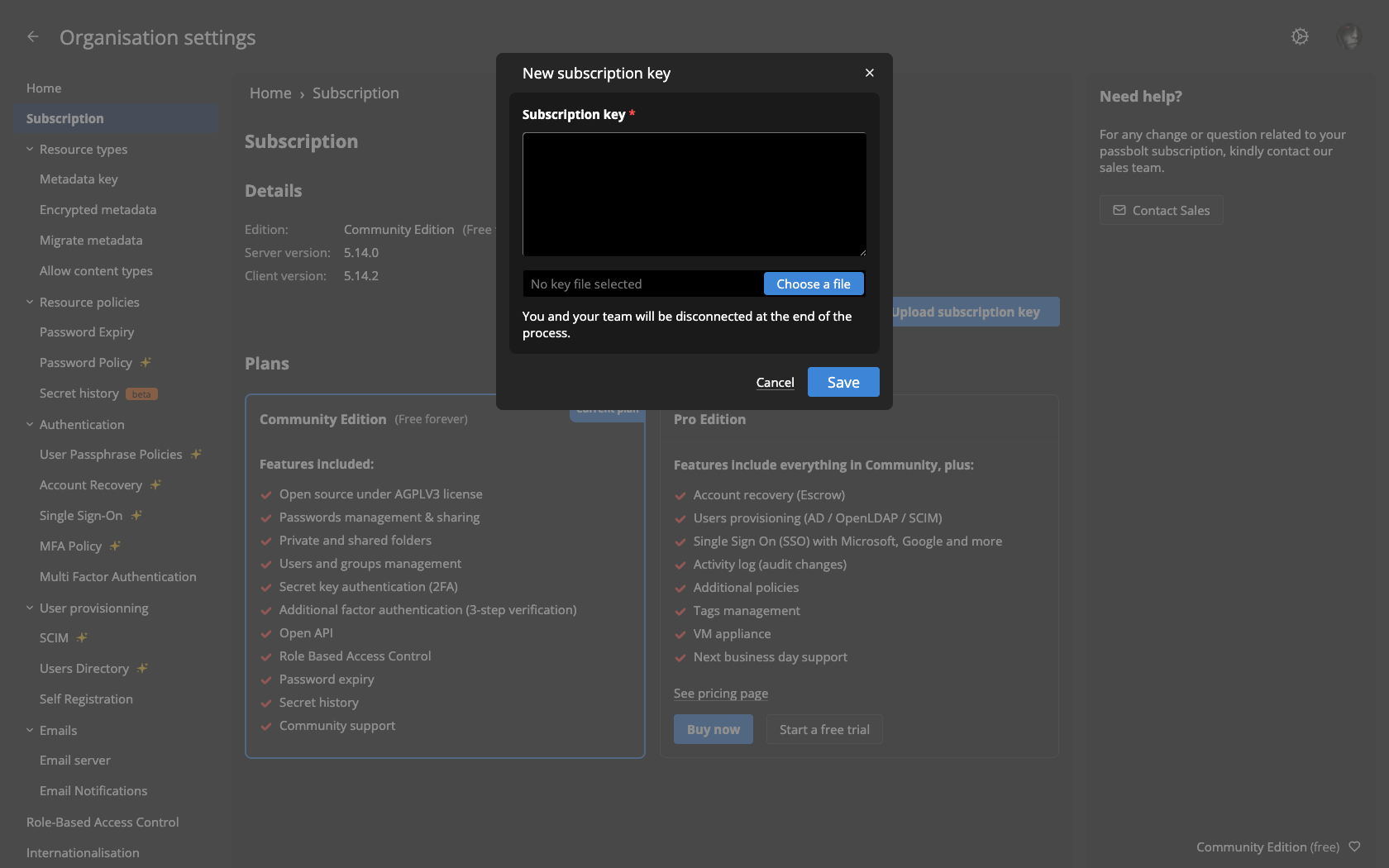This screenshot has height=868, width=1389.
Task: Collapse the Authentication section
Action: click(30, 424)
